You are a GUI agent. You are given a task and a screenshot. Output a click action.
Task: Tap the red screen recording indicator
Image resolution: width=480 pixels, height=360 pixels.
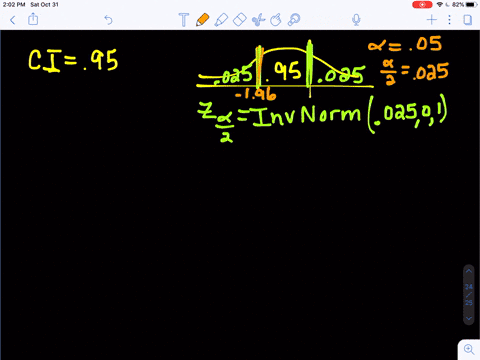(422, 5)
